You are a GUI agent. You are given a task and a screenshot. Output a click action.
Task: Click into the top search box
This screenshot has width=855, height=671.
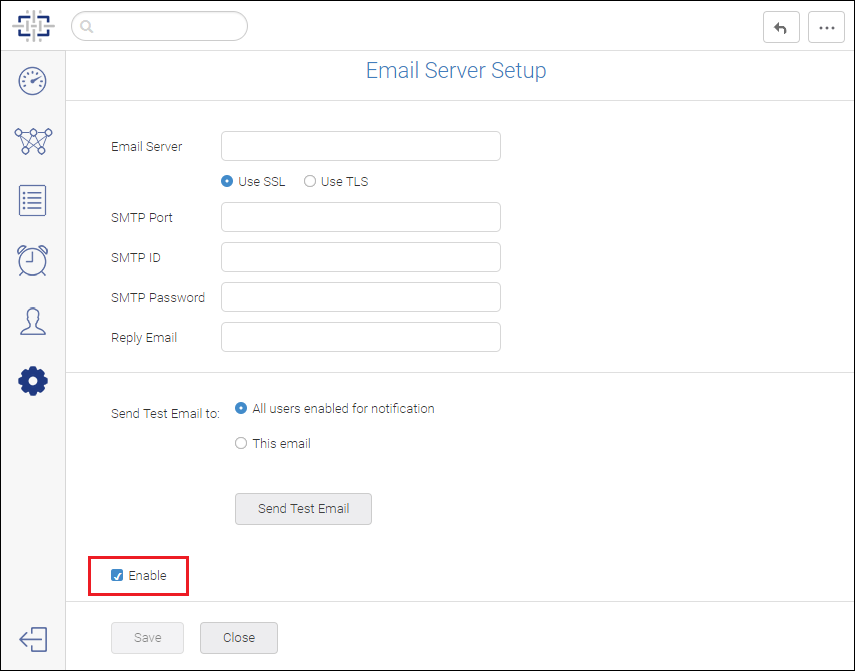click(159, 26)
